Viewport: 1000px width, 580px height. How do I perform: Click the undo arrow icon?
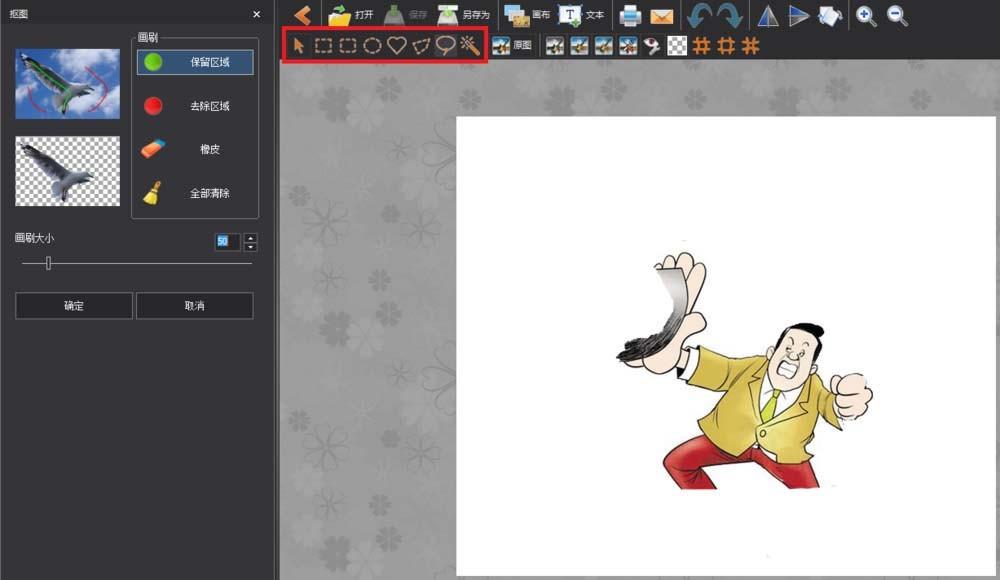700,16
